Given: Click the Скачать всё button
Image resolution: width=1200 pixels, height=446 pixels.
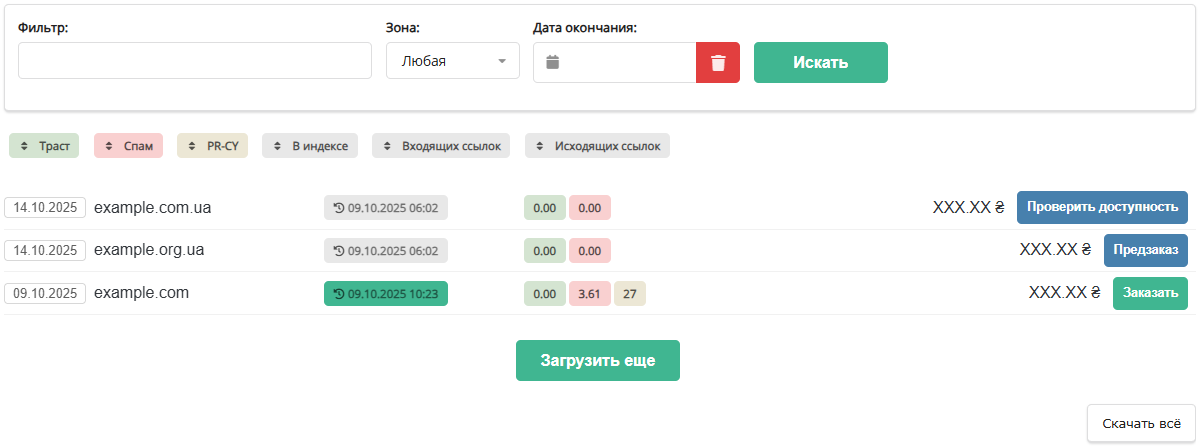Looking at the screenshot, I should pos(1141,423).
